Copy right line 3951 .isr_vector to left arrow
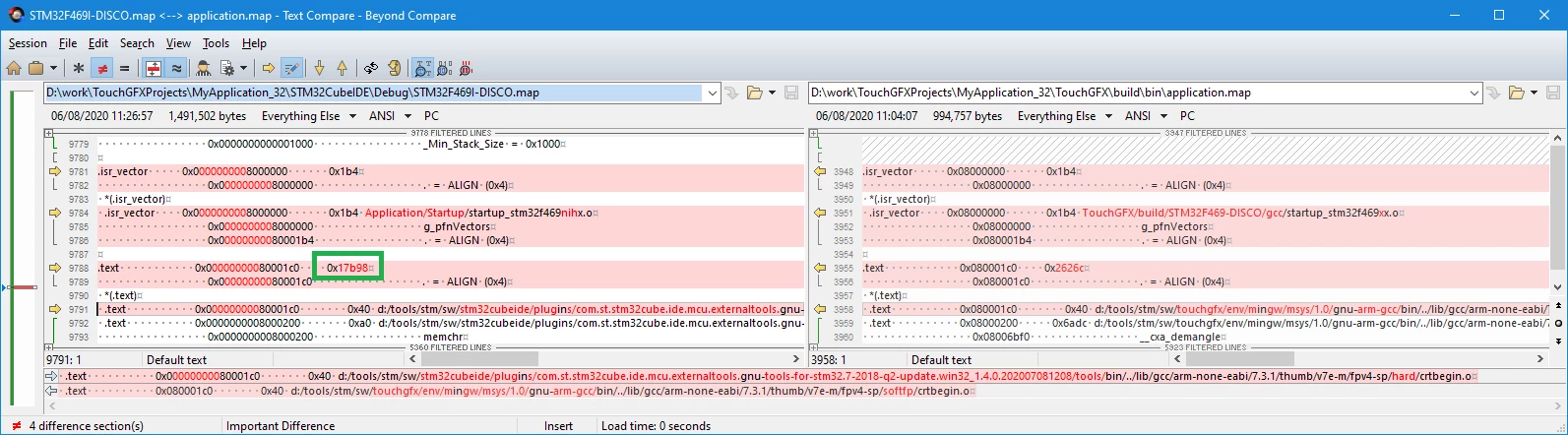The width and height of the screenshot is (1568, 435). [819, 213]
